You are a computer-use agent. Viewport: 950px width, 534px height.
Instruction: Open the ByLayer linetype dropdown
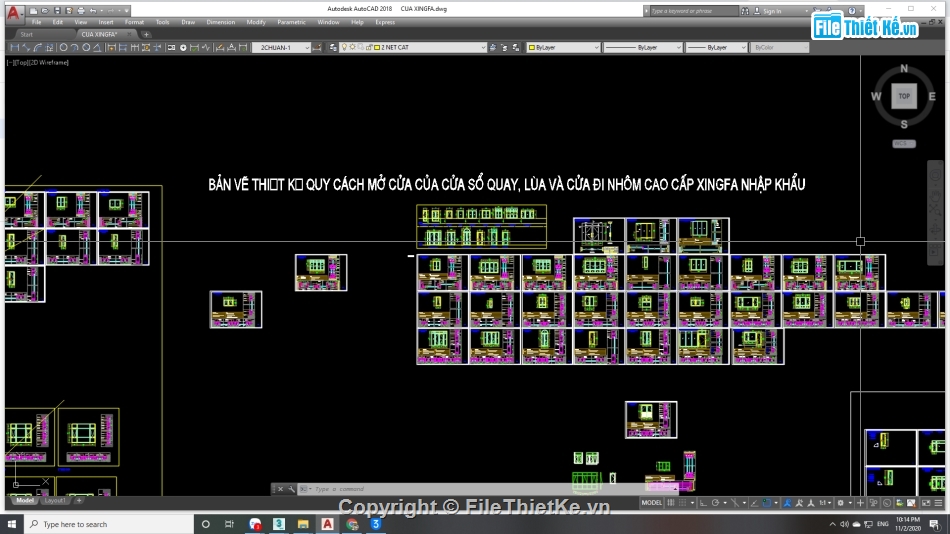coord(643,47)
